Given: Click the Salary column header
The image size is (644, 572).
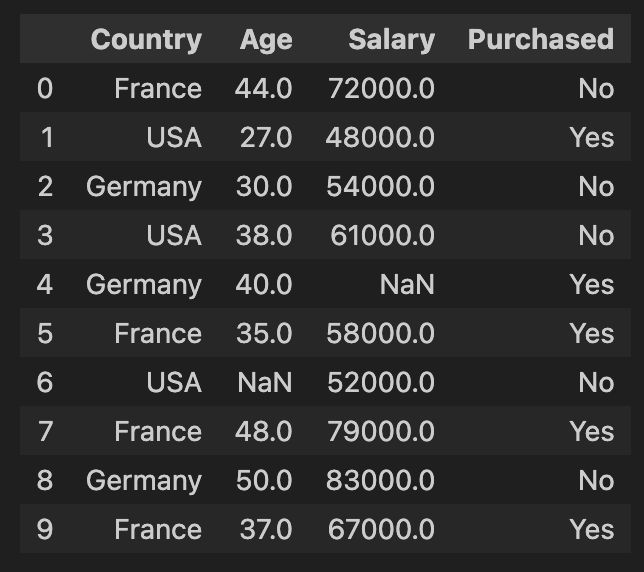Looking at the screenshot, I should (x=391, y=40).
